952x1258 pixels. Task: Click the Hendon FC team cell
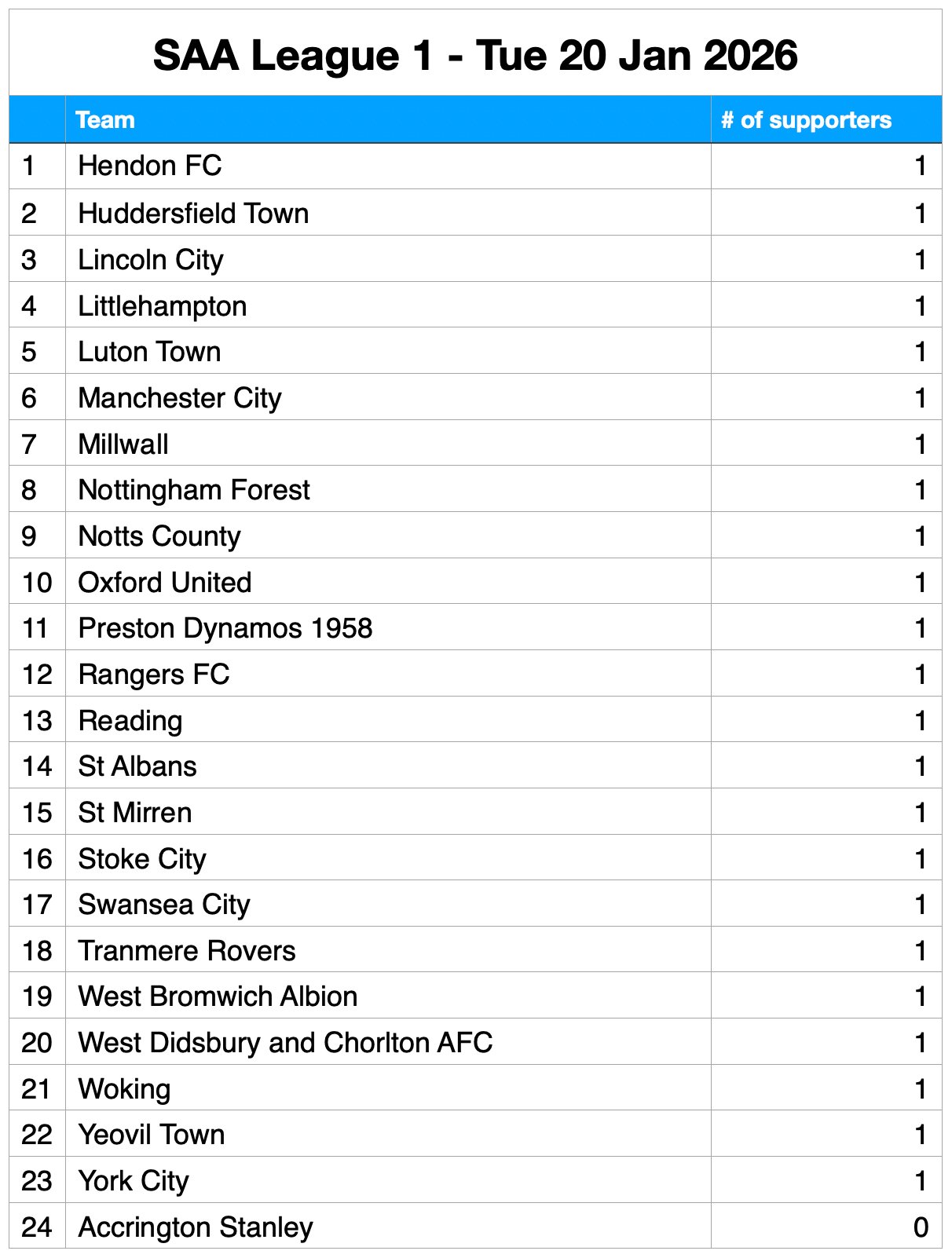[150, 166]
